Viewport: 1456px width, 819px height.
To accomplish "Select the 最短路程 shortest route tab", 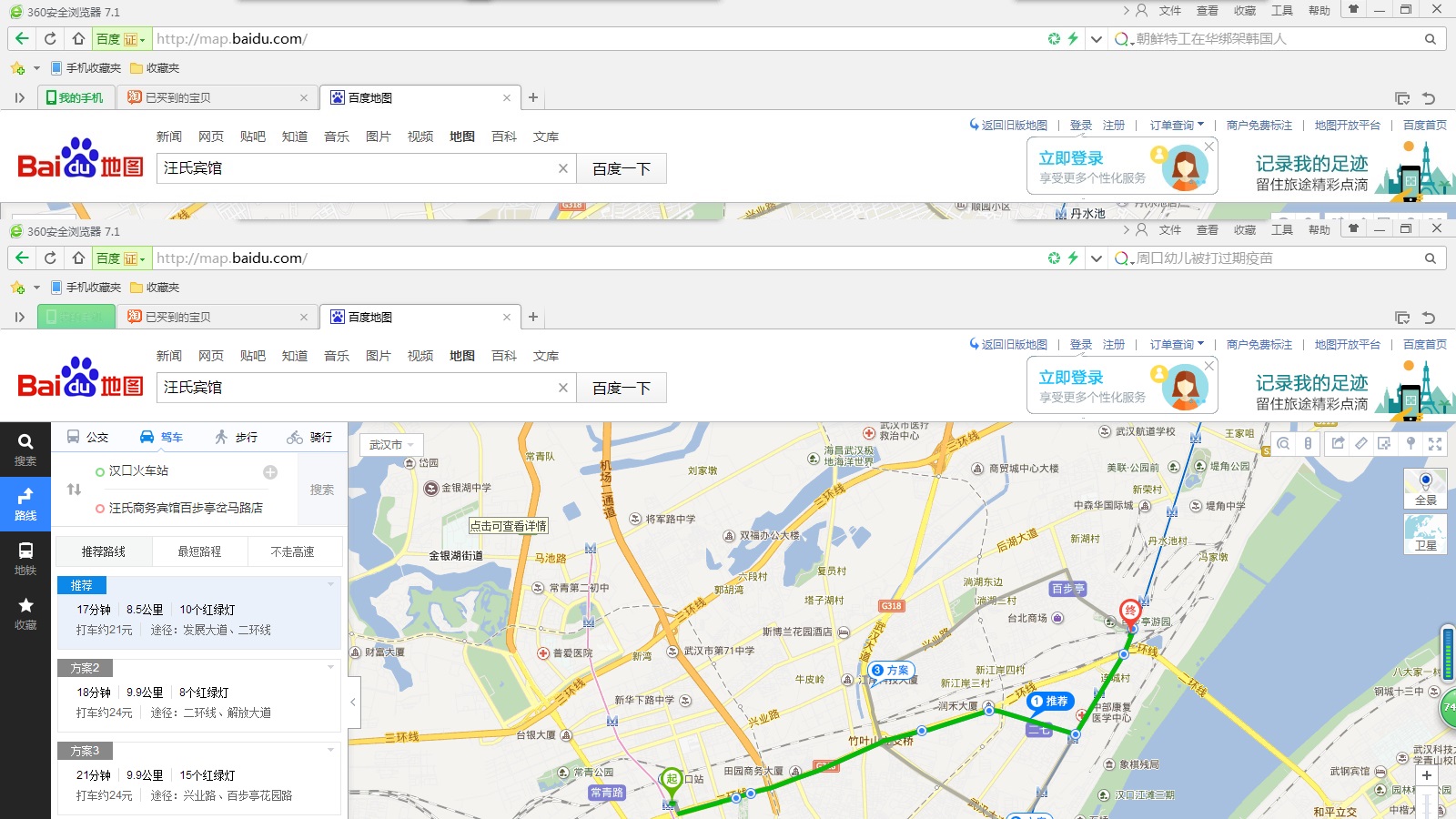I will tap(199, 551).
